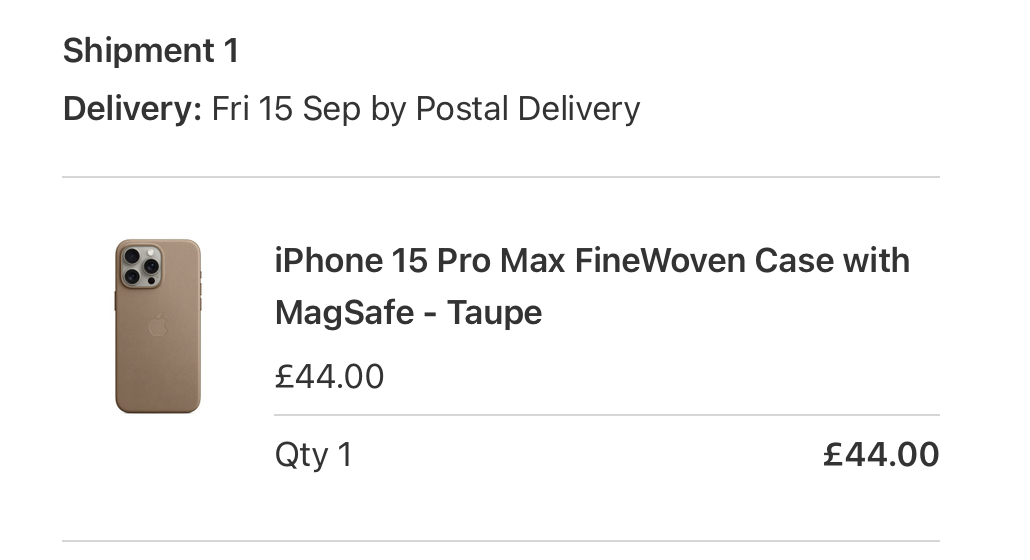The width and height of the screenshot is (1030, 560).
Task: Click the "Postal Delivery" method text
Action: (527, 108)
